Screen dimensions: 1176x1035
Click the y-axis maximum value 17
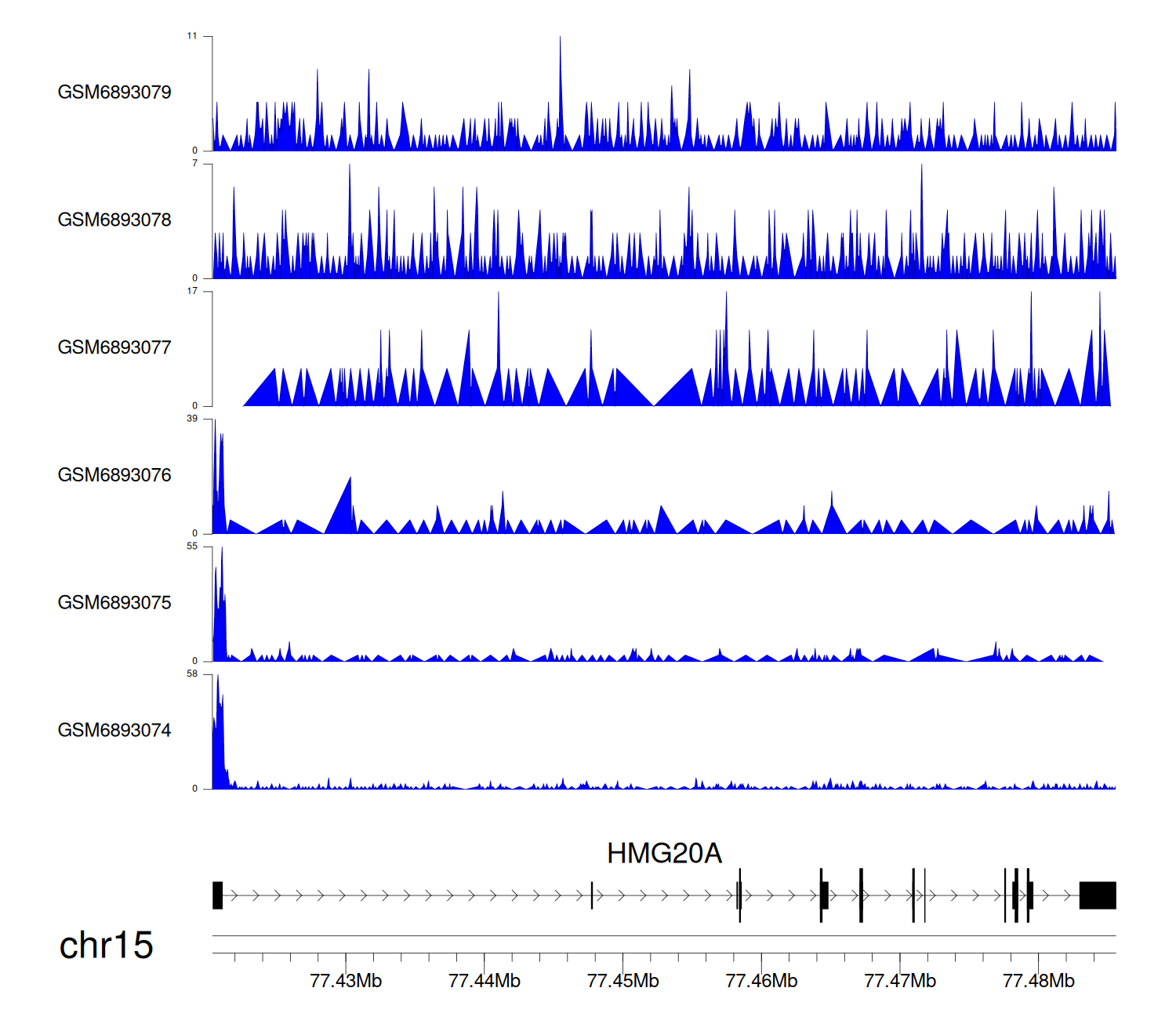pyautogui.click(x=192, y=292)
